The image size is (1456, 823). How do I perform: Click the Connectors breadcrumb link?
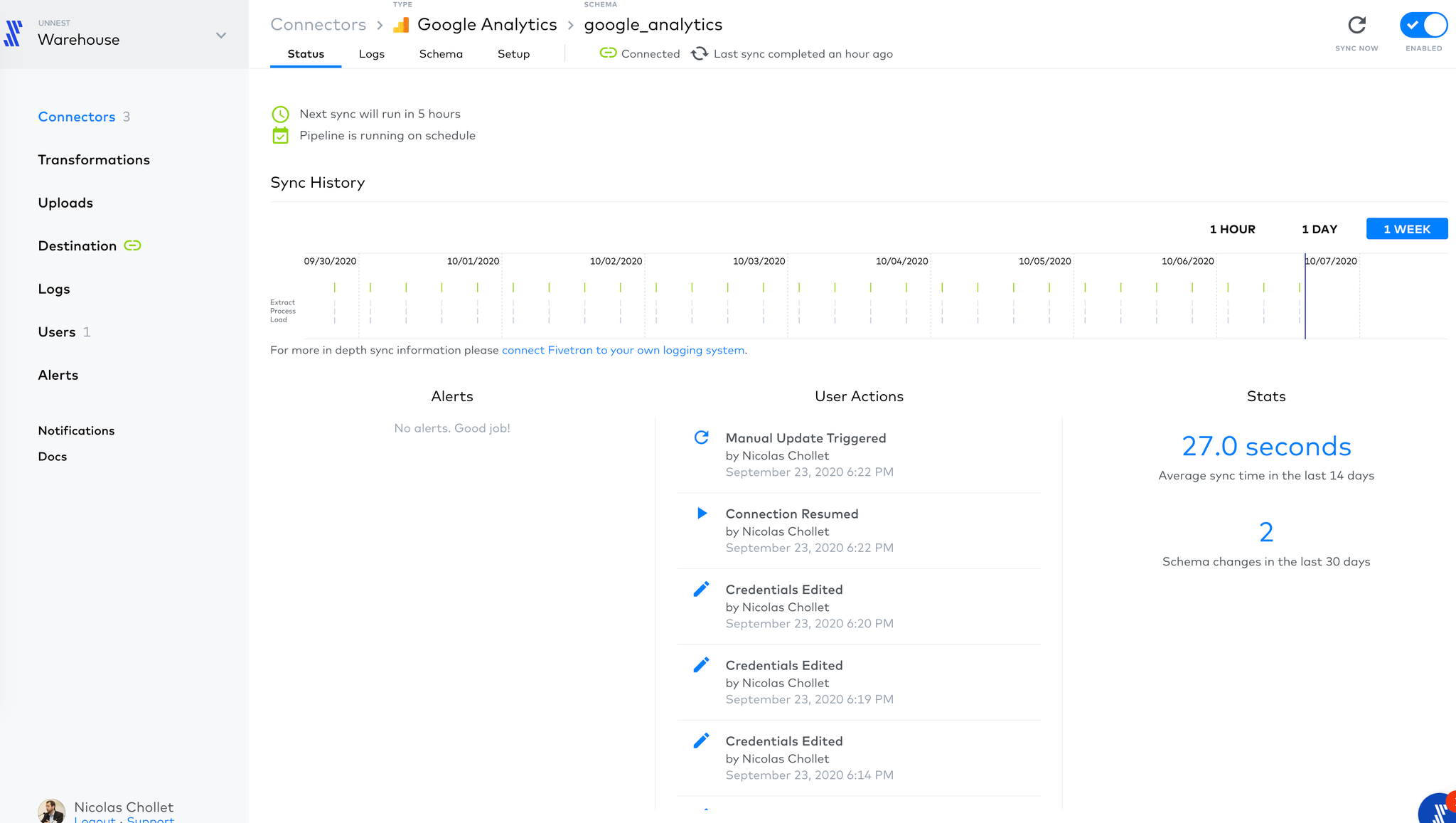[318, 25]
